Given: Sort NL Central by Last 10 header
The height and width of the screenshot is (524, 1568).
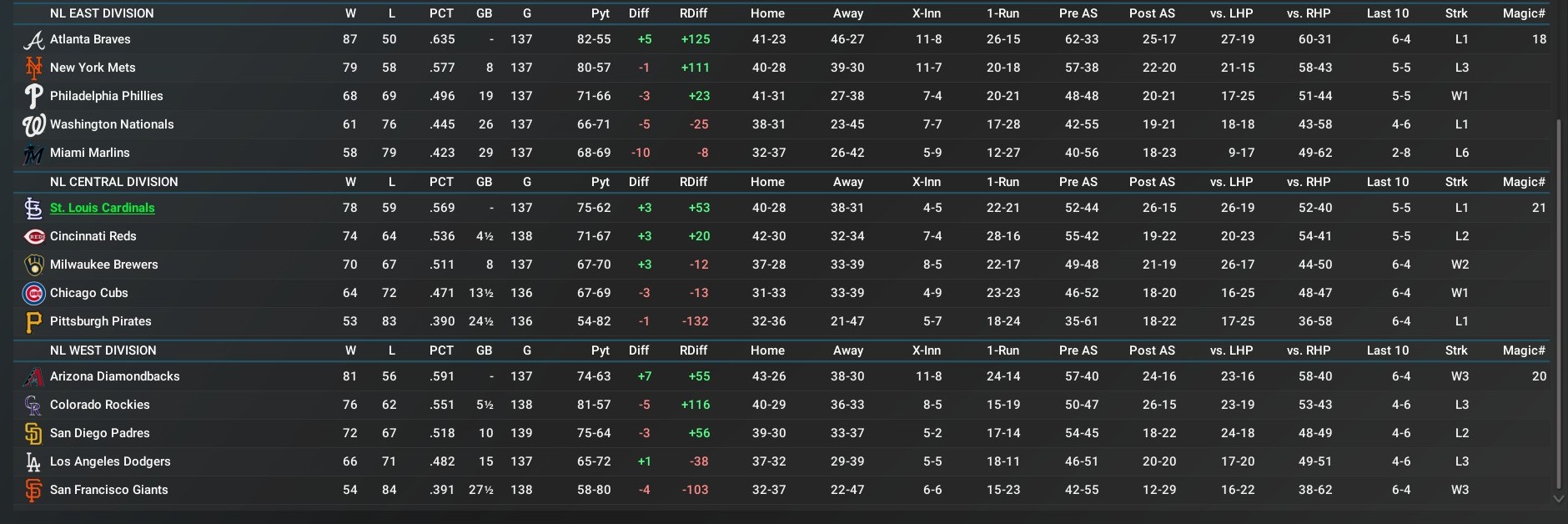Looking at the screenshot, I should (x=1387, y=182).
